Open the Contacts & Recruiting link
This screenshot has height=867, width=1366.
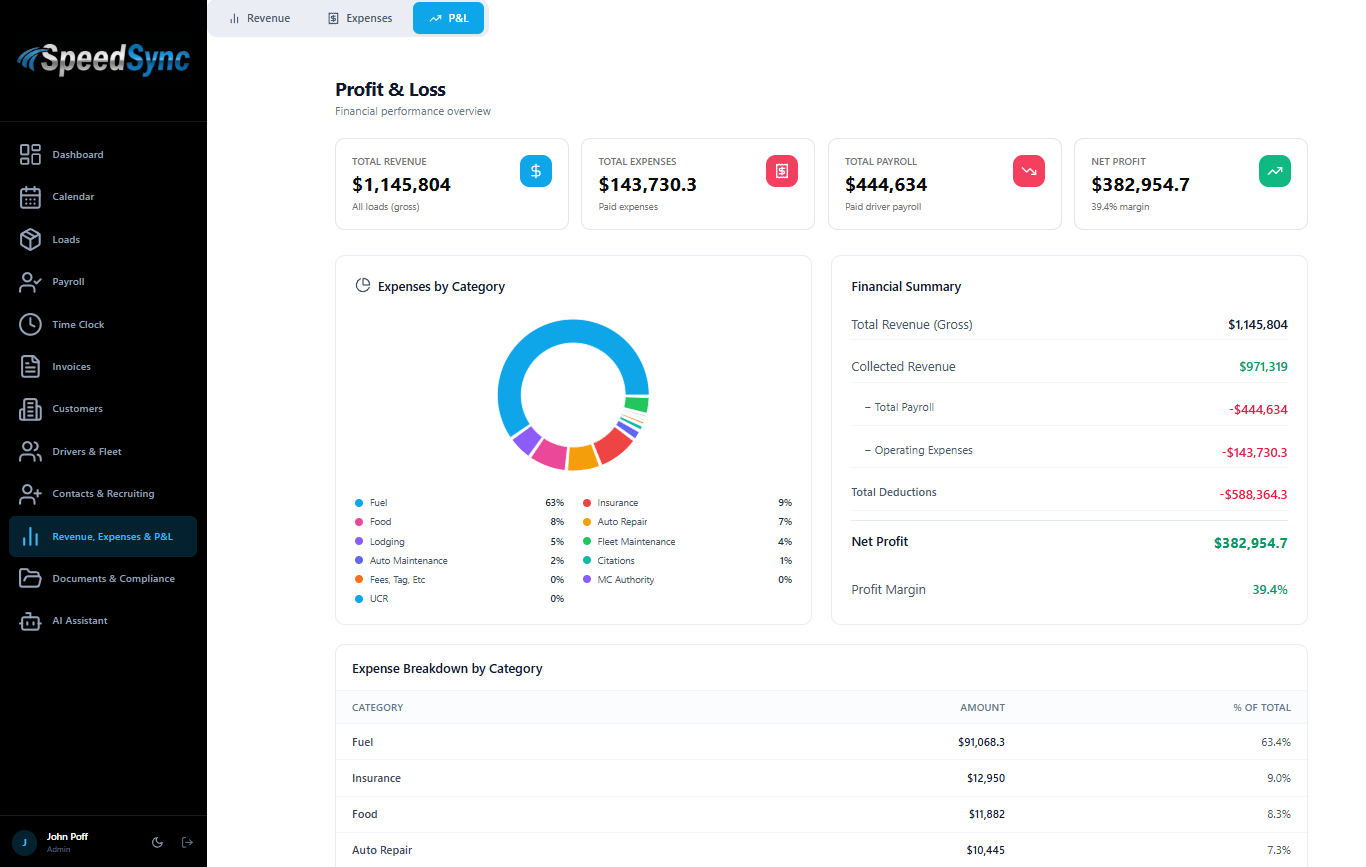coord(103,494)
